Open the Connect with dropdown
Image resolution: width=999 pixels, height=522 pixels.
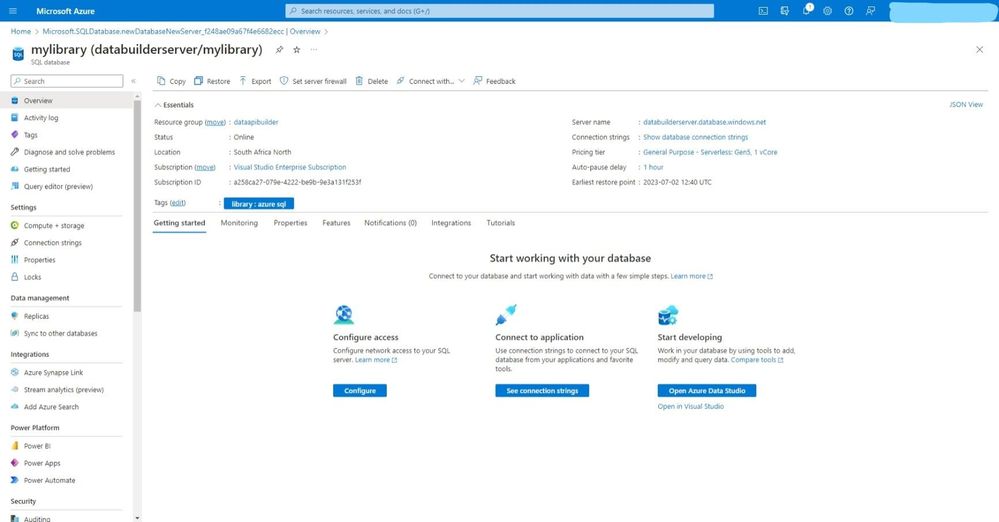[430, 81]
